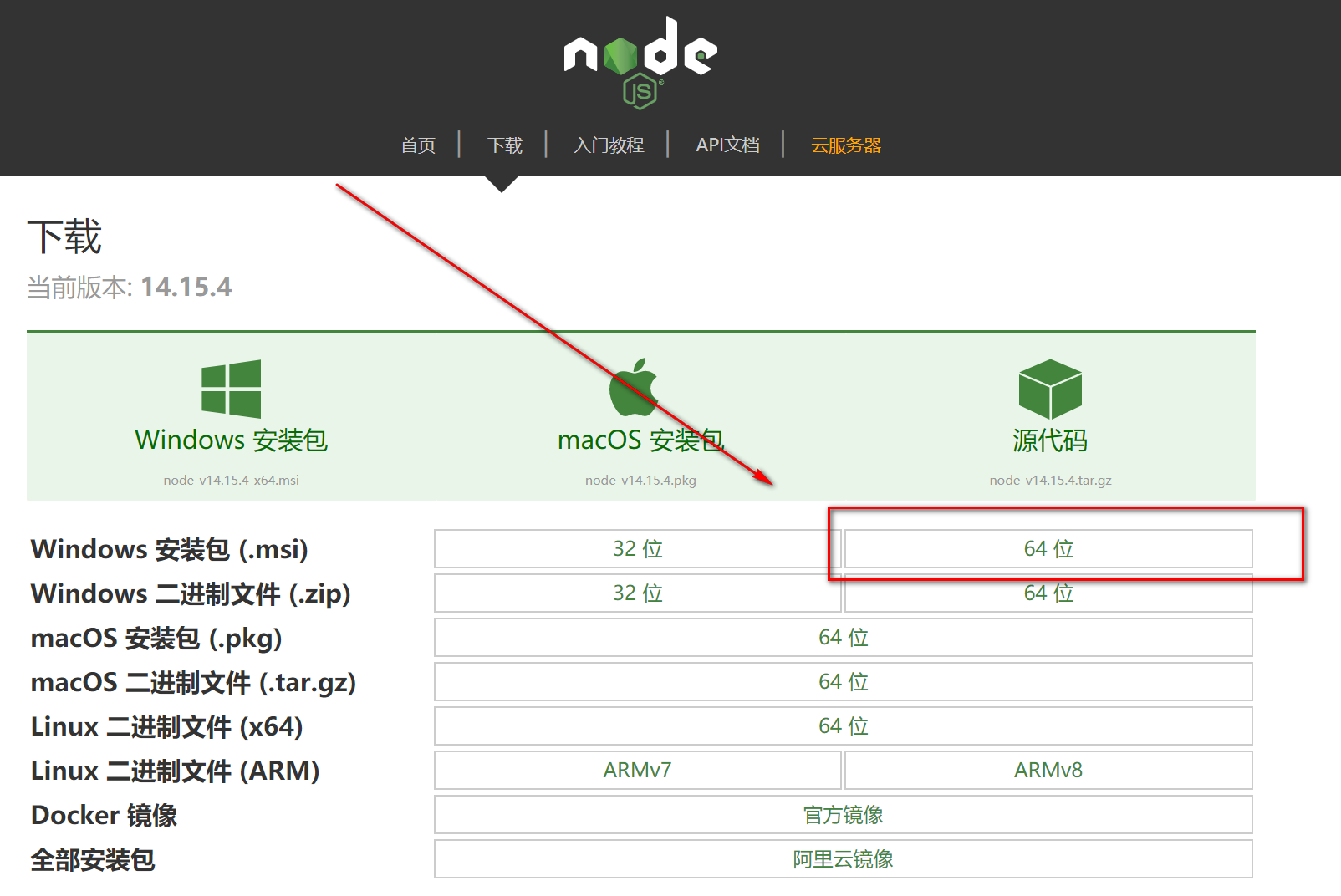
Task: Open the 入门教程 nav item
Action: [609, 145]
